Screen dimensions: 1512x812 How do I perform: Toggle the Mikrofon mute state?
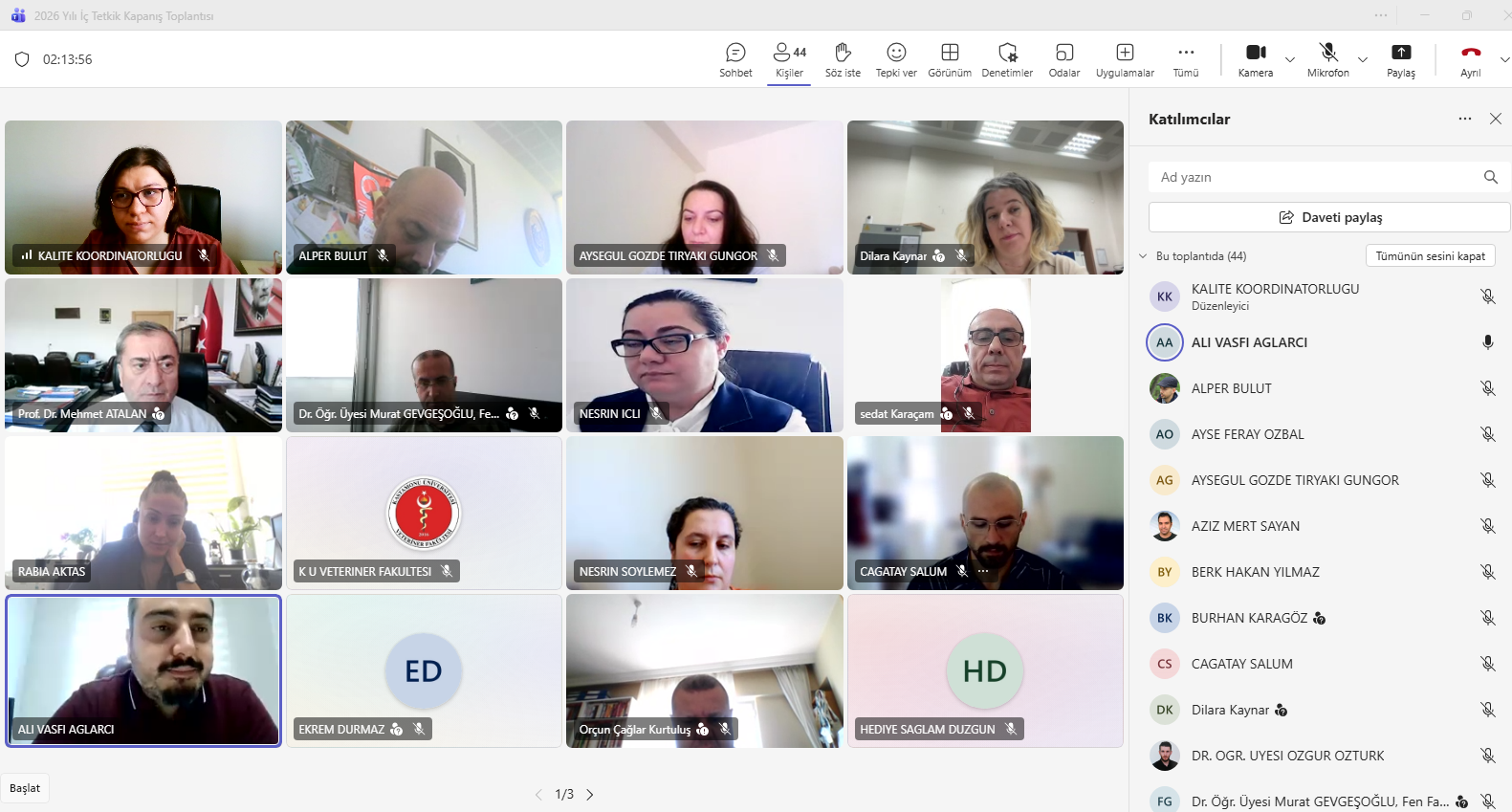pyautogui.click(x=1328, y=59)
